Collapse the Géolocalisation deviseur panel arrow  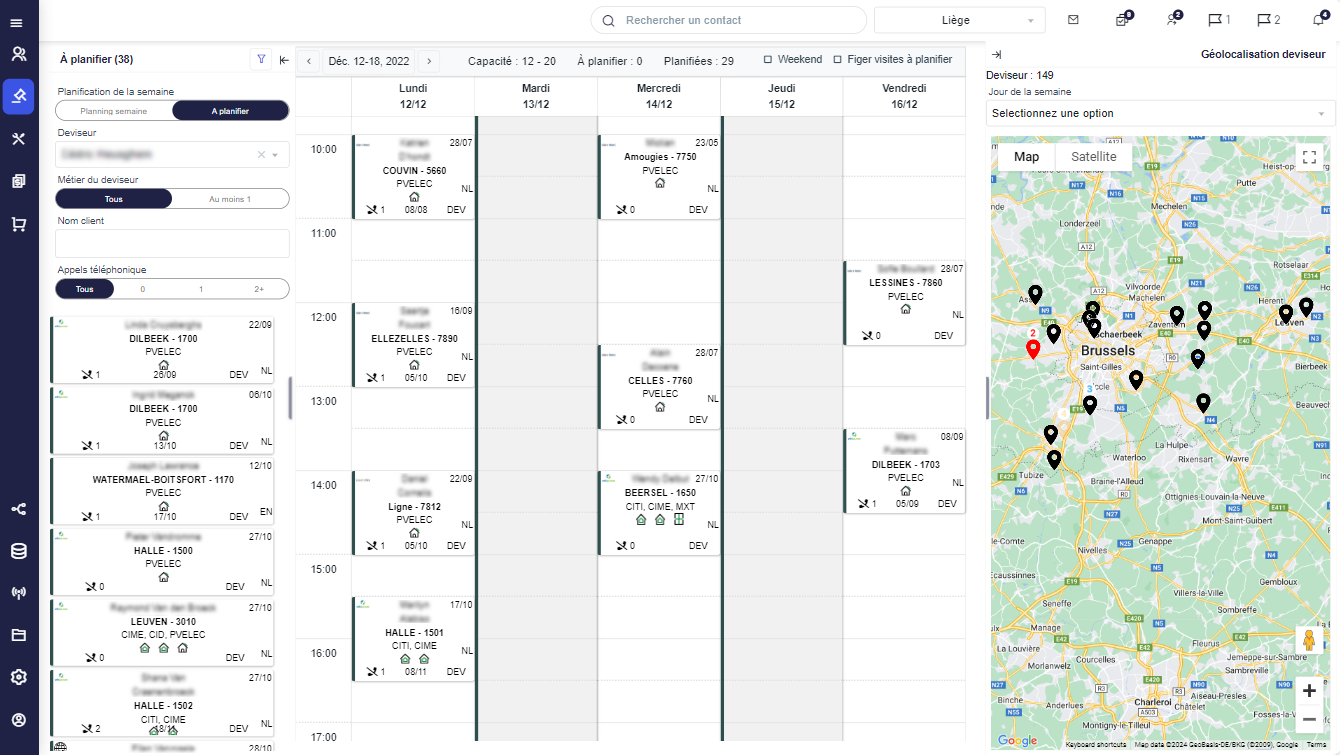click(x=997, y=55)
